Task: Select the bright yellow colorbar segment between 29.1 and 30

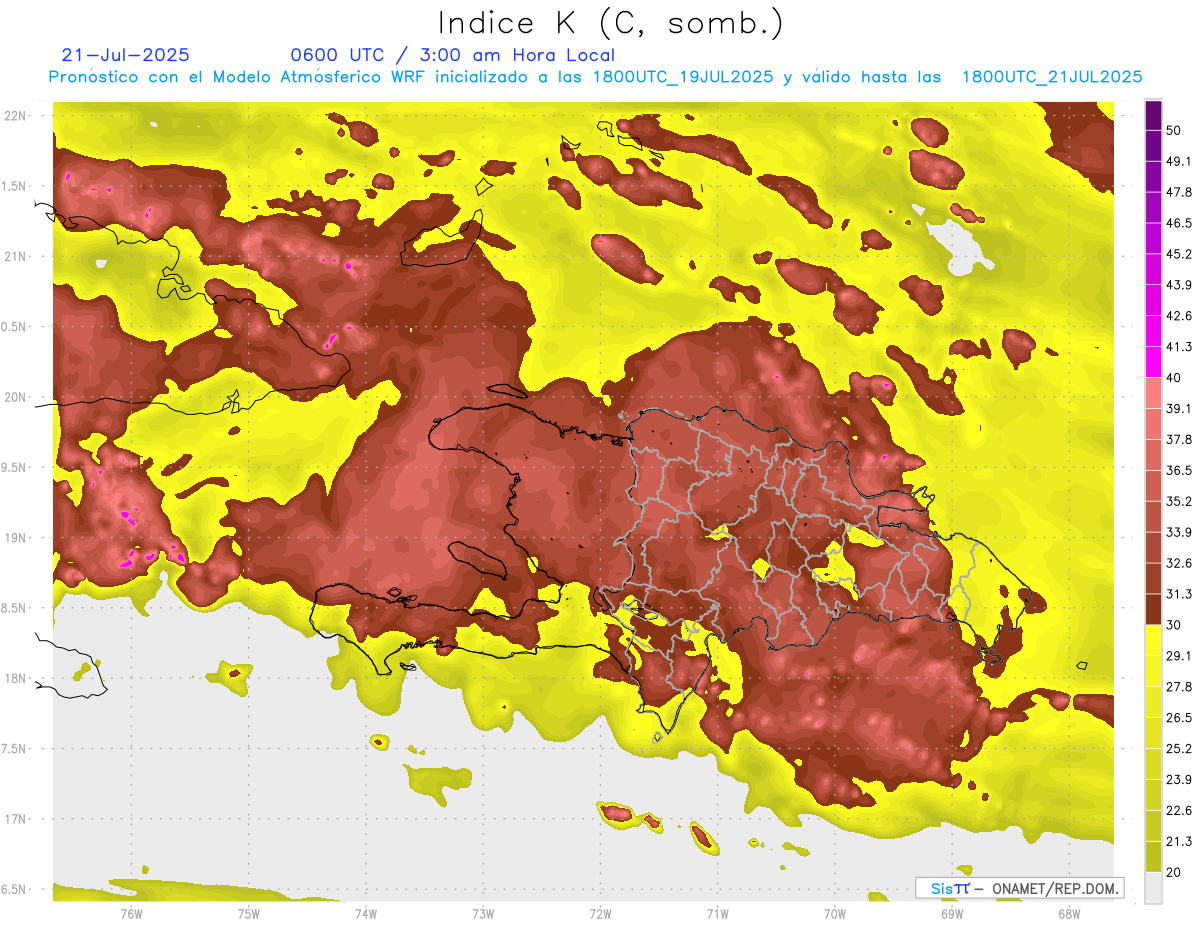Action: [1153, 640]
